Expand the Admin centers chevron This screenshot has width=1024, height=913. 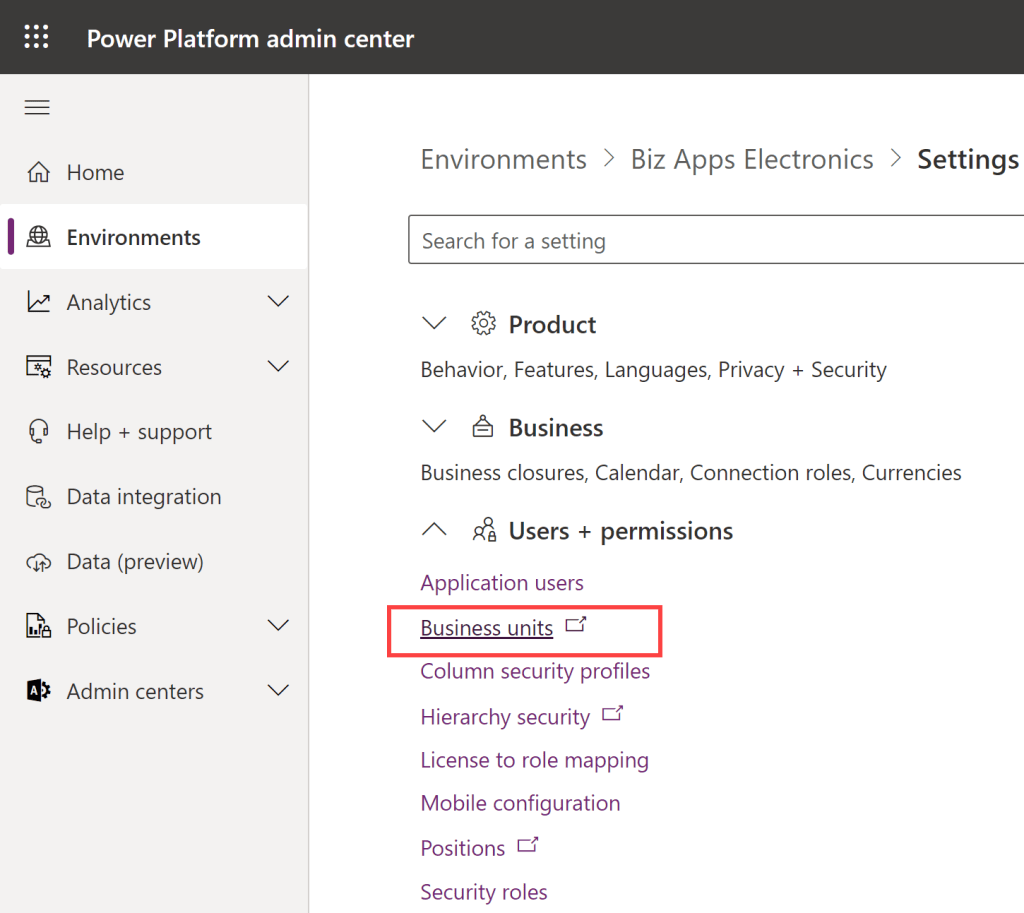(279, 691)
